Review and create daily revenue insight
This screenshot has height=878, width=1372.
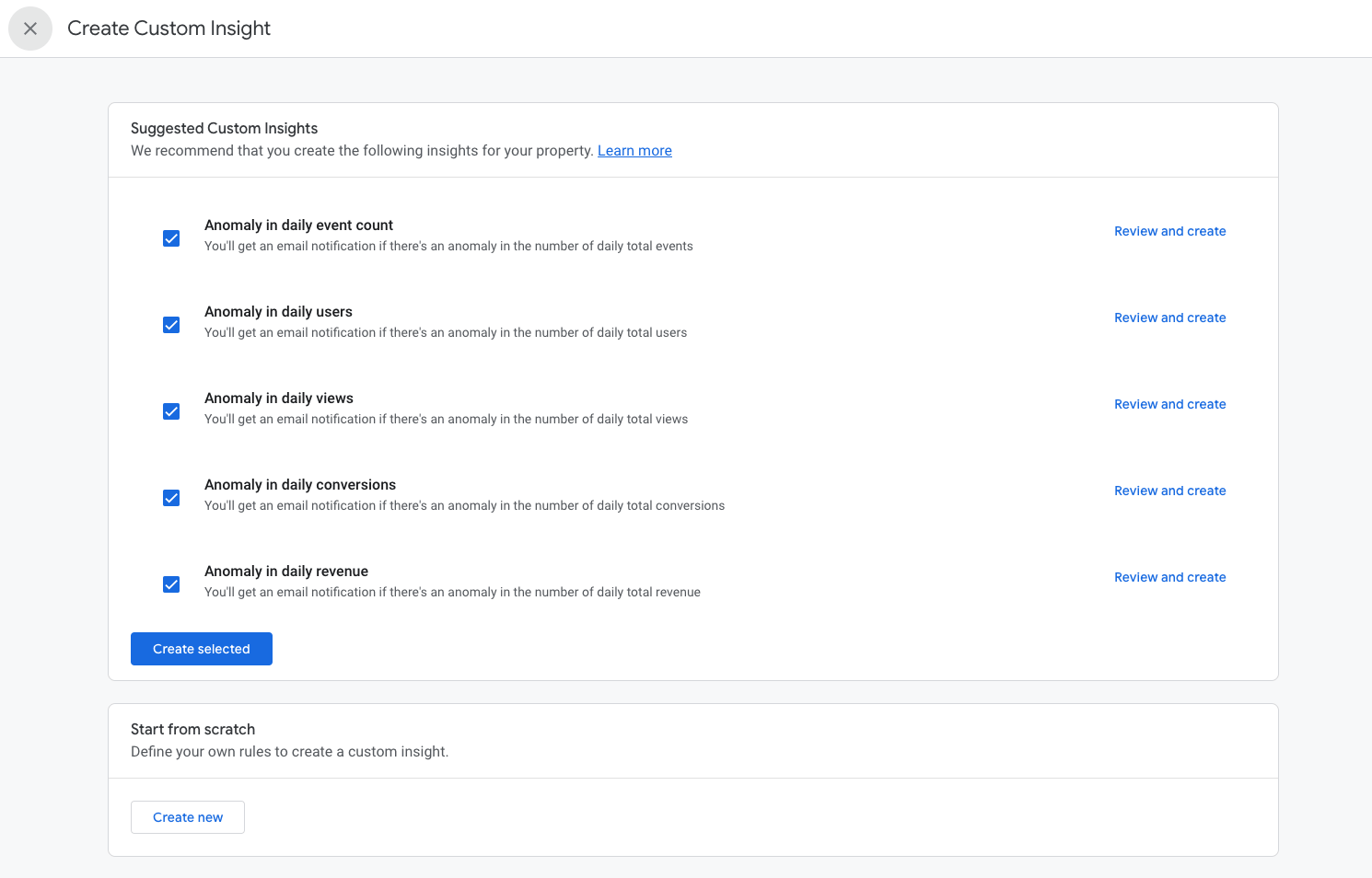coord(1169,577)
